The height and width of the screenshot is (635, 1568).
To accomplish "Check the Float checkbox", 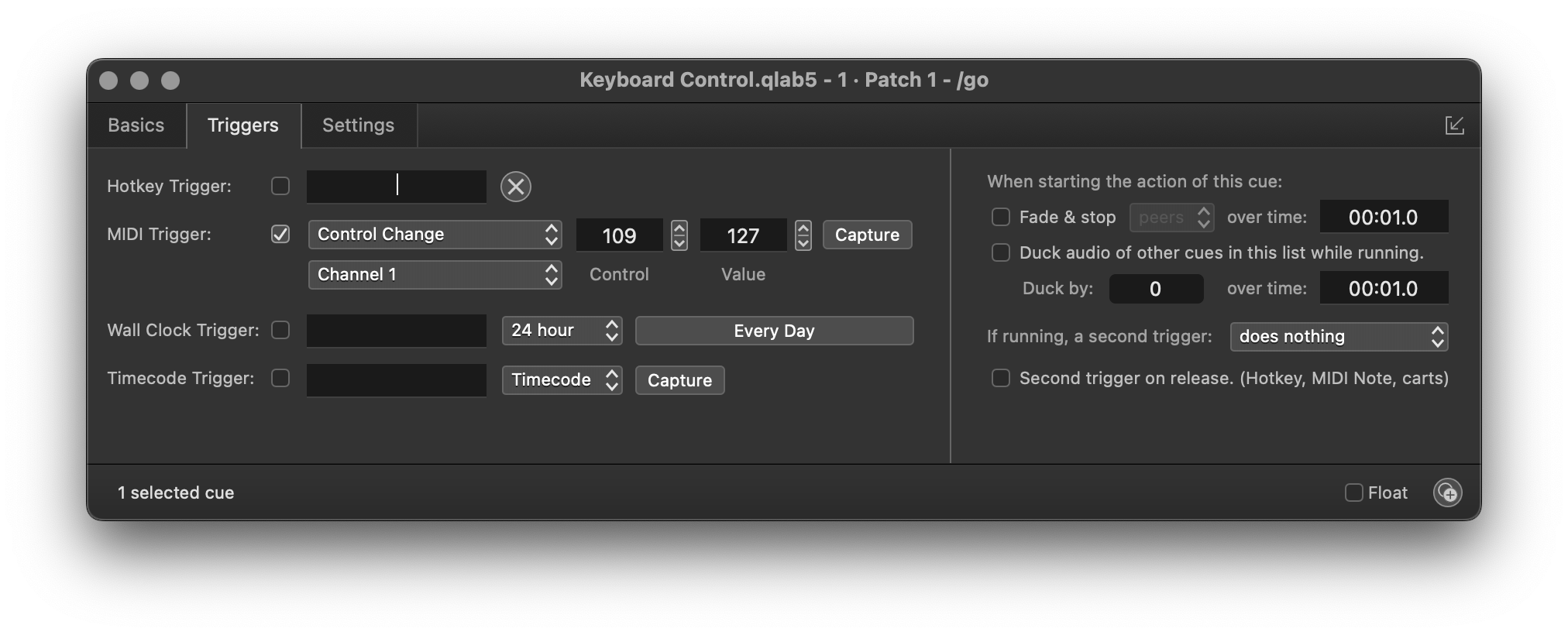I will 1353,493.
